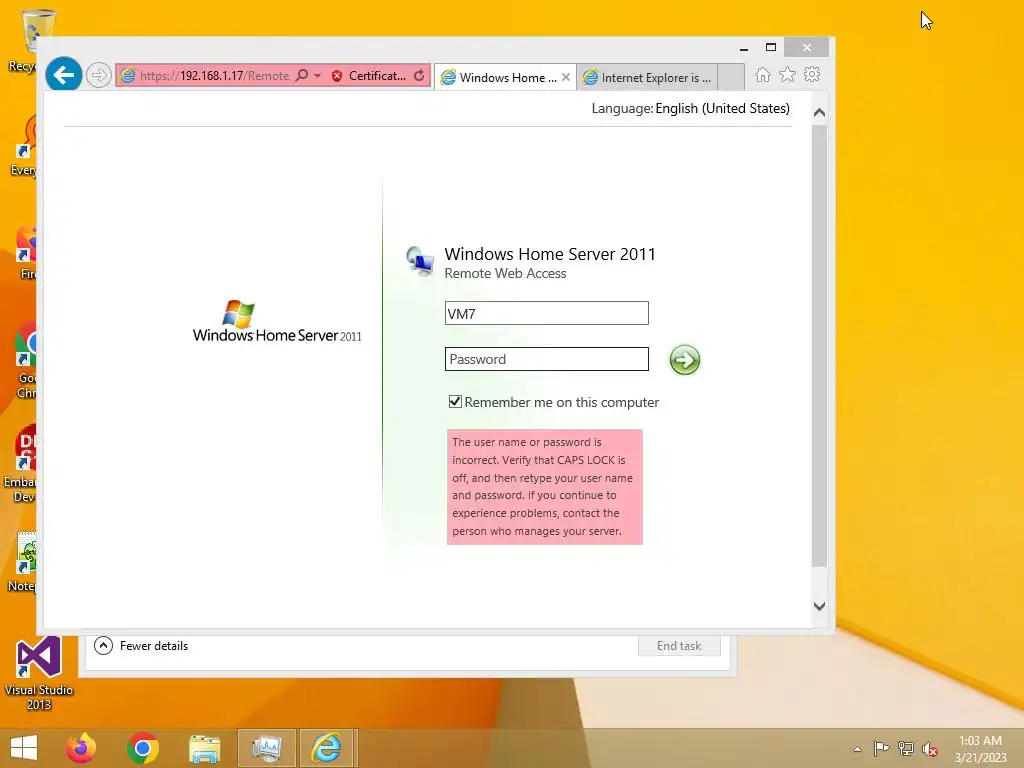
Task: Click the vertical scrollbar thumb
Action: click(x=820, y=346)
